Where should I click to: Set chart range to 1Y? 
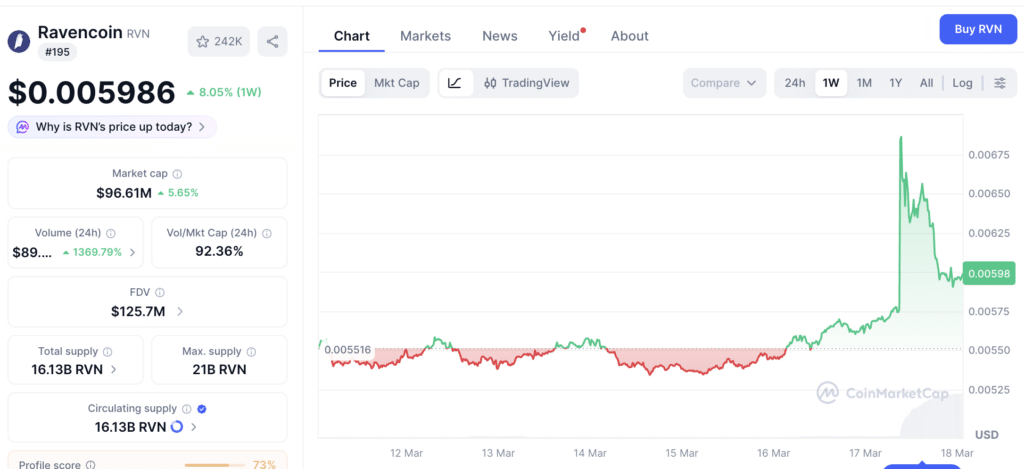tap(895, 83)
